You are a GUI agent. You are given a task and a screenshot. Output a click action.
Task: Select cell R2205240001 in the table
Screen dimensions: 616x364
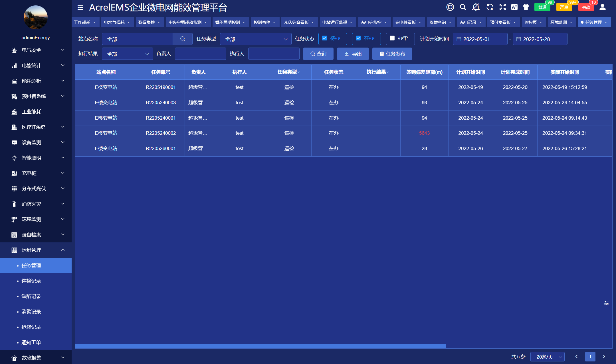(161, 118)
